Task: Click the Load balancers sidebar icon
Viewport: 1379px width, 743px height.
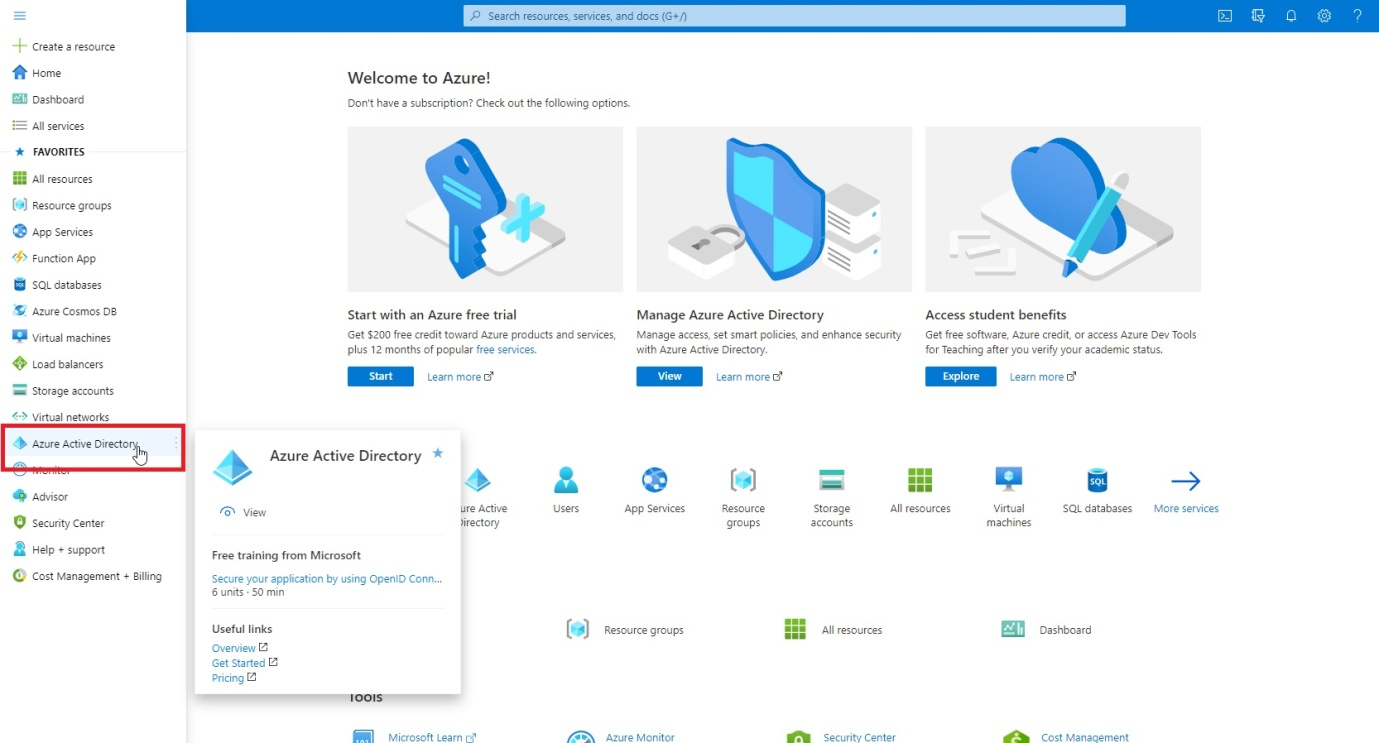Action: click(19, 364)
